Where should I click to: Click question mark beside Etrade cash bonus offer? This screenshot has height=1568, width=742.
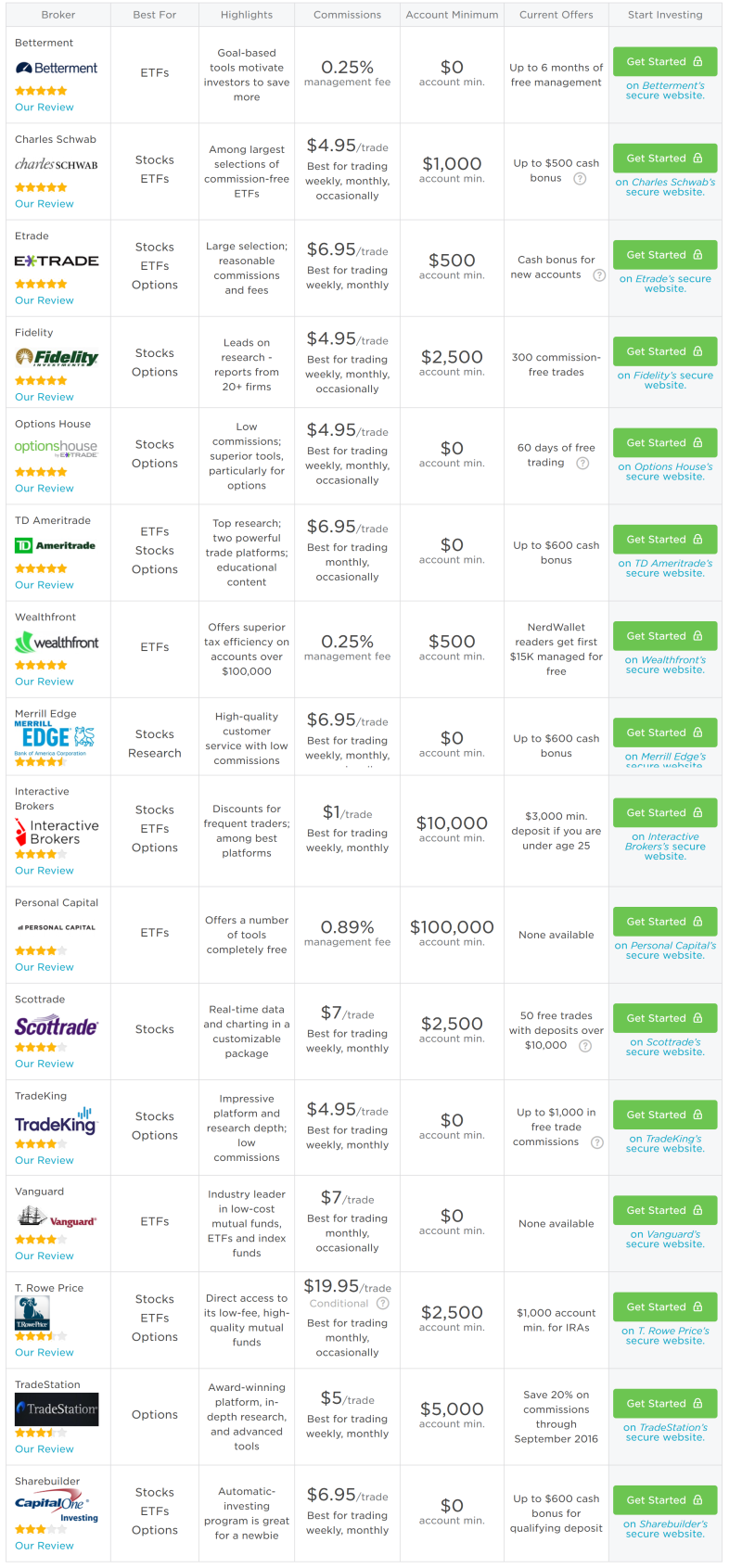599,275
